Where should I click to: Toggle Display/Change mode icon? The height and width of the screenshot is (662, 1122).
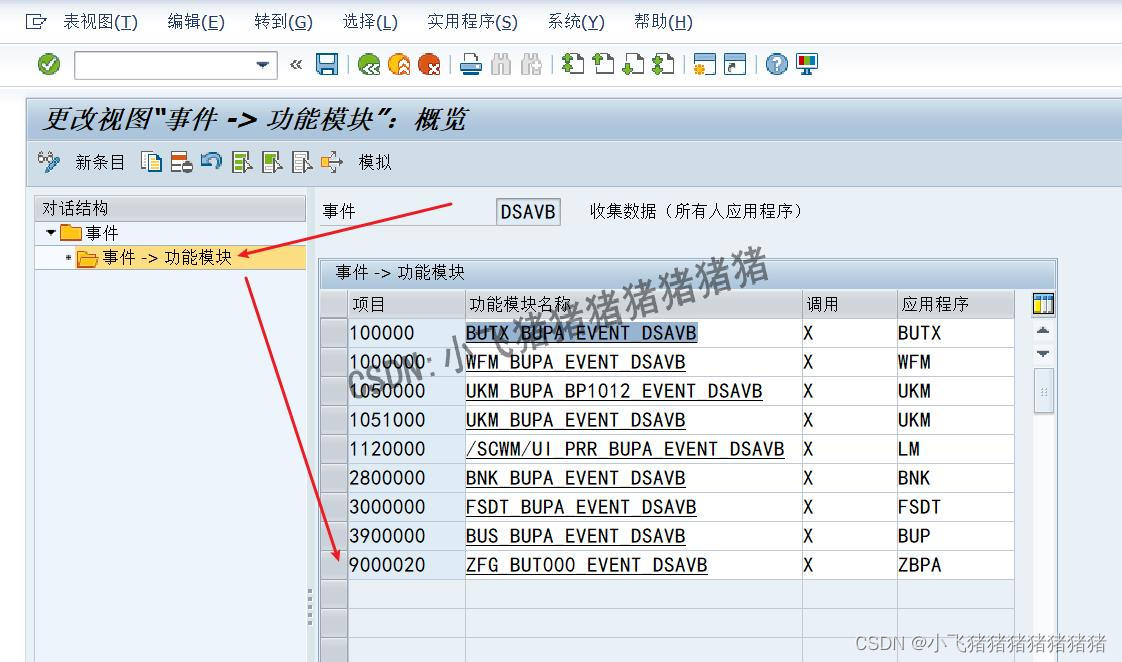(x=49, y=162)
